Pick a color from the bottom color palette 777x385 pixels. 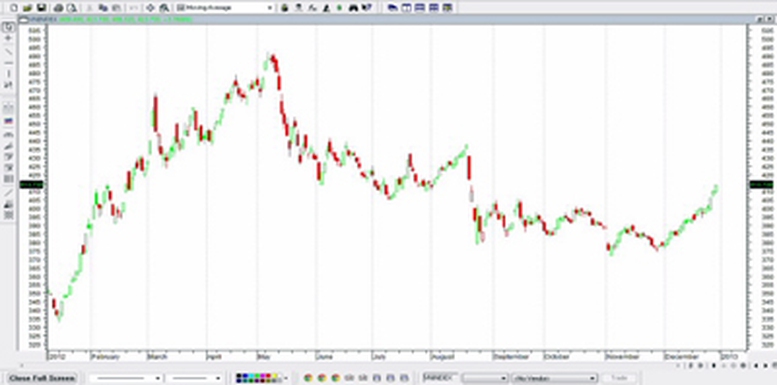(259, 378)
